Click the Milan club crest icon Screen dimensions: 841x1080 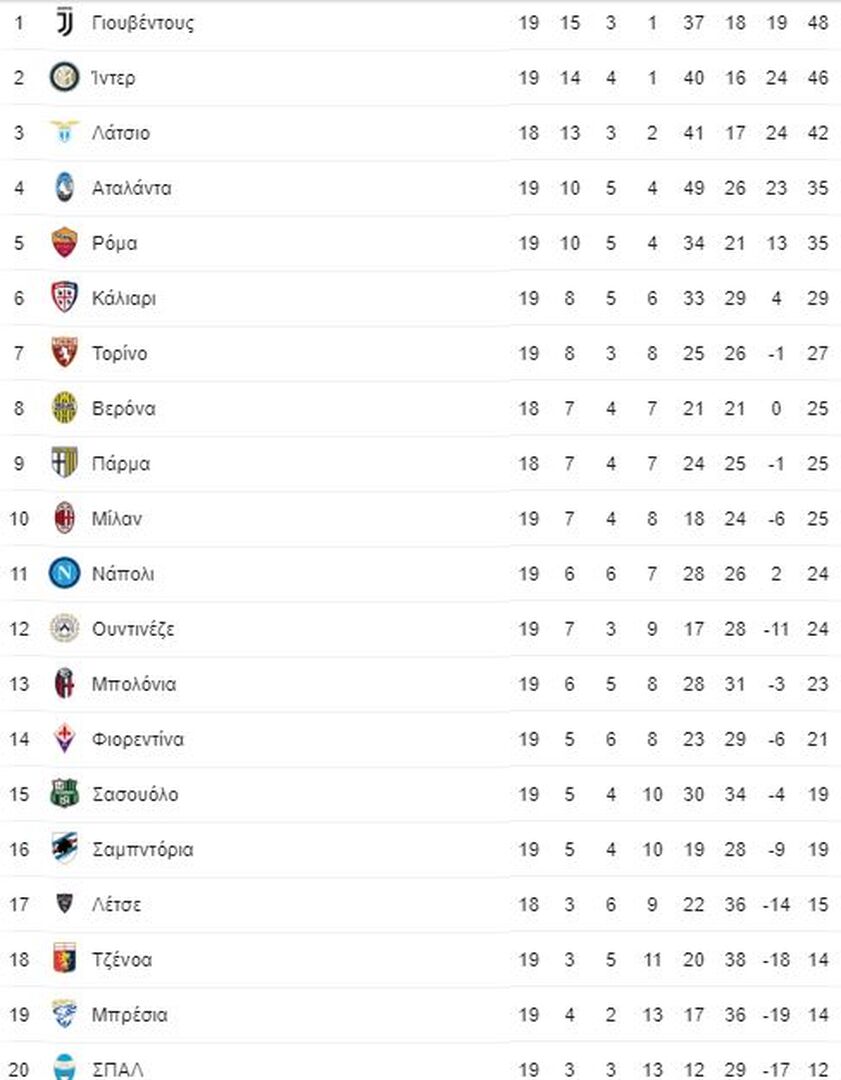click(x=64, y=519)
